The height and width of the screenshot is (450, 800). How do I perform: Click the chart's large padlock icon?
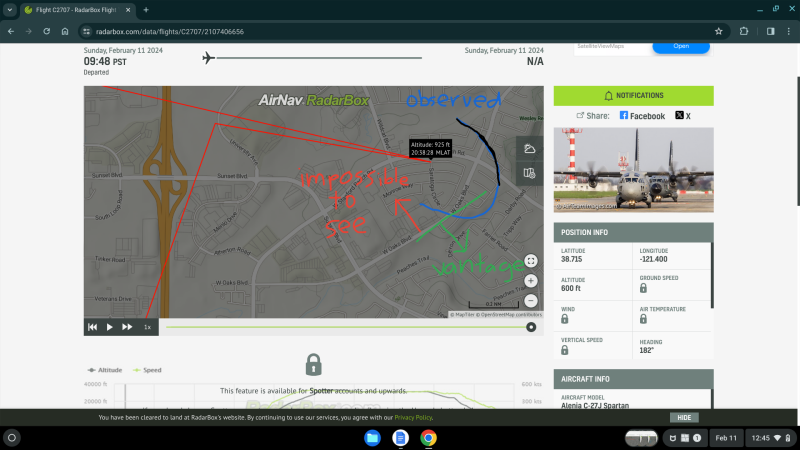point(313,365)
